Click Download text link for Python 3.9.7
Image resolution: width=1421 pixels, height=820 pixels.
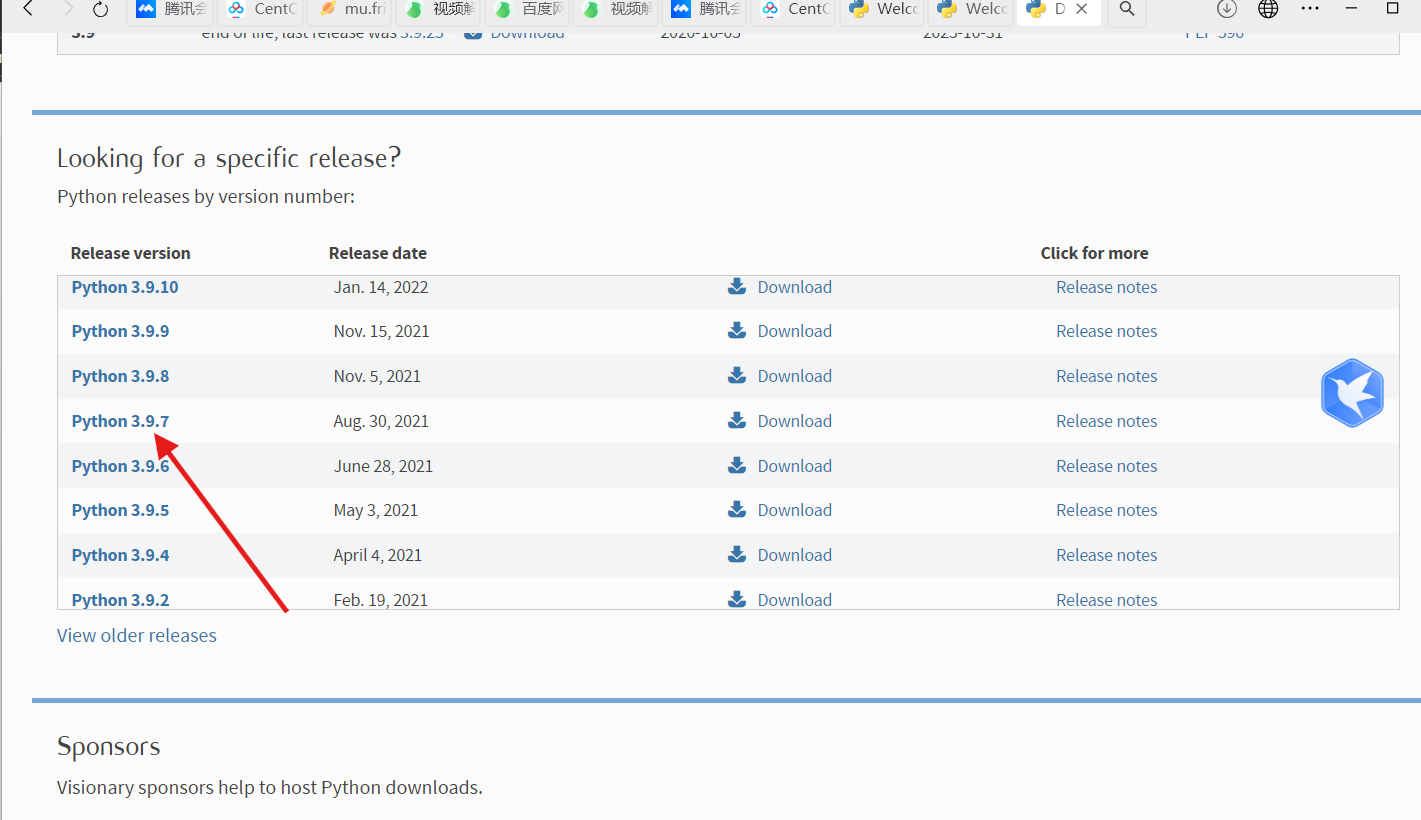(x=795, y=421)
